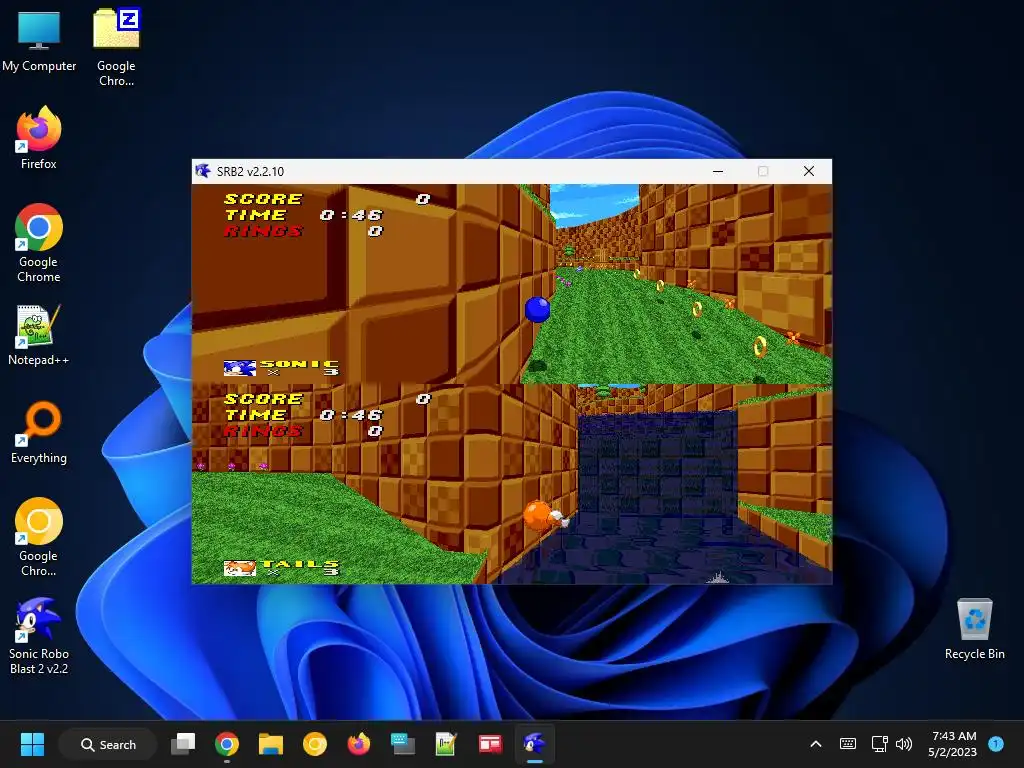Open Google Chrome from the taskbar
Viewport: 1024px width, 768px height.
tap(227, 744)
